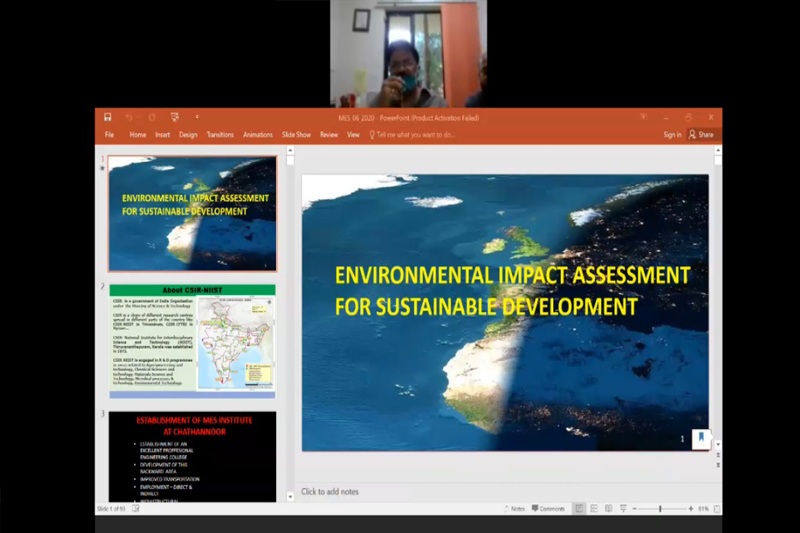Open the Design ribbon tab
The width and height of the screenshot is (800, 533).
pyautogui.click(x=188, y=135)
